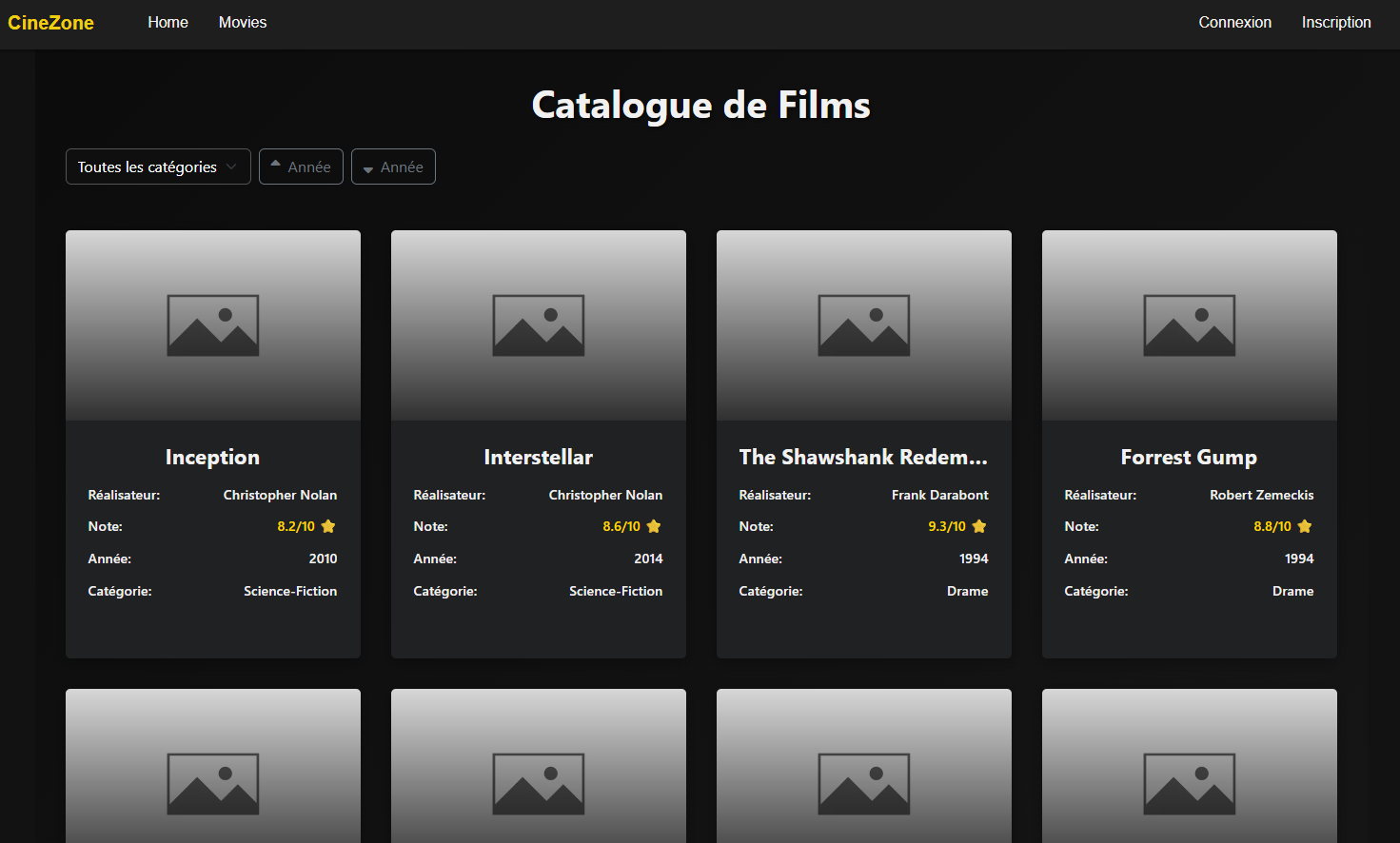
Task: Open the Inception movie title
Action: click(212, 458)
